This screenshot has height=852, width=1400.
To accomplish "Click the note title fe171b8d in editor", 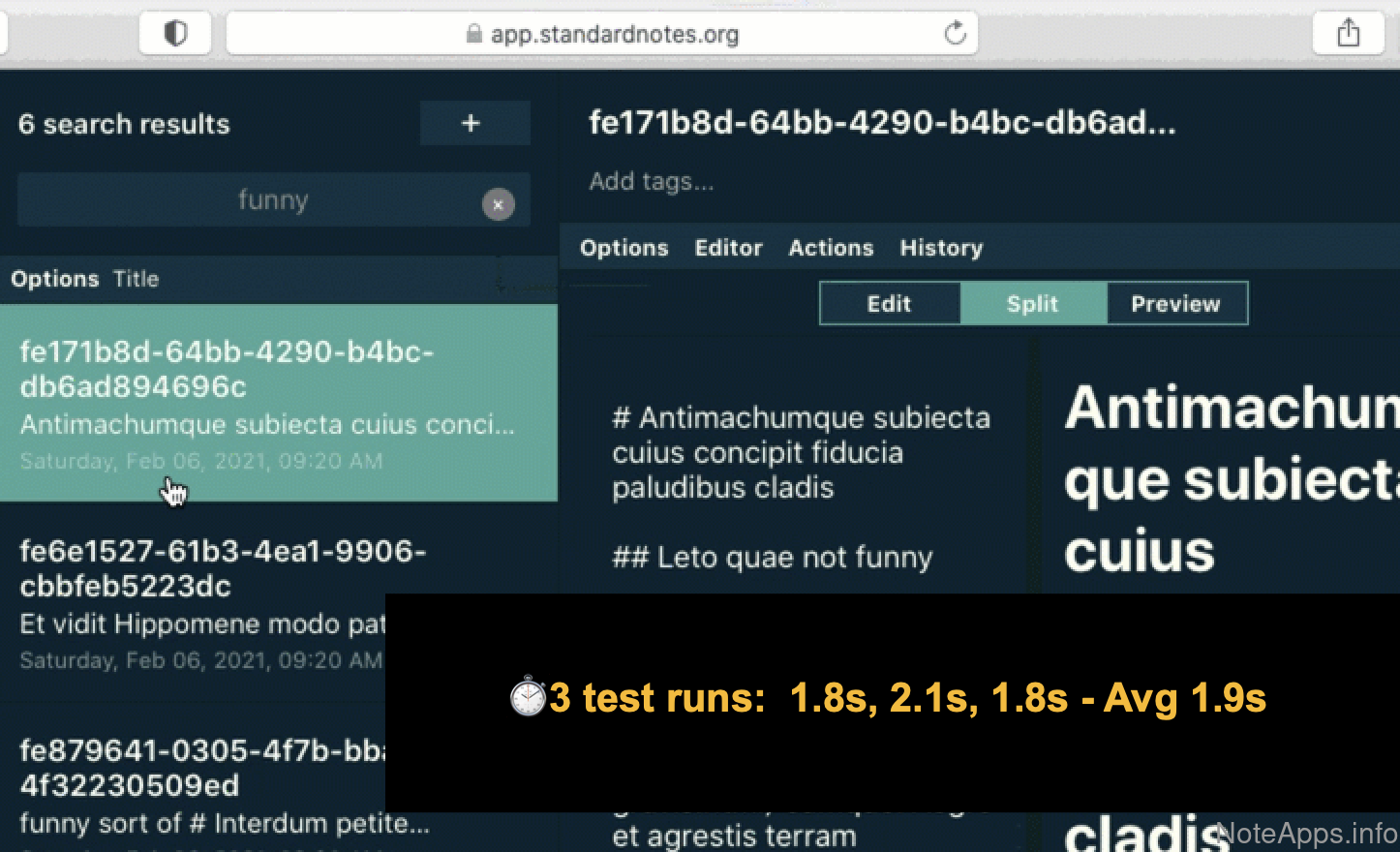I will pyautogui.click(x=881, y=123).
